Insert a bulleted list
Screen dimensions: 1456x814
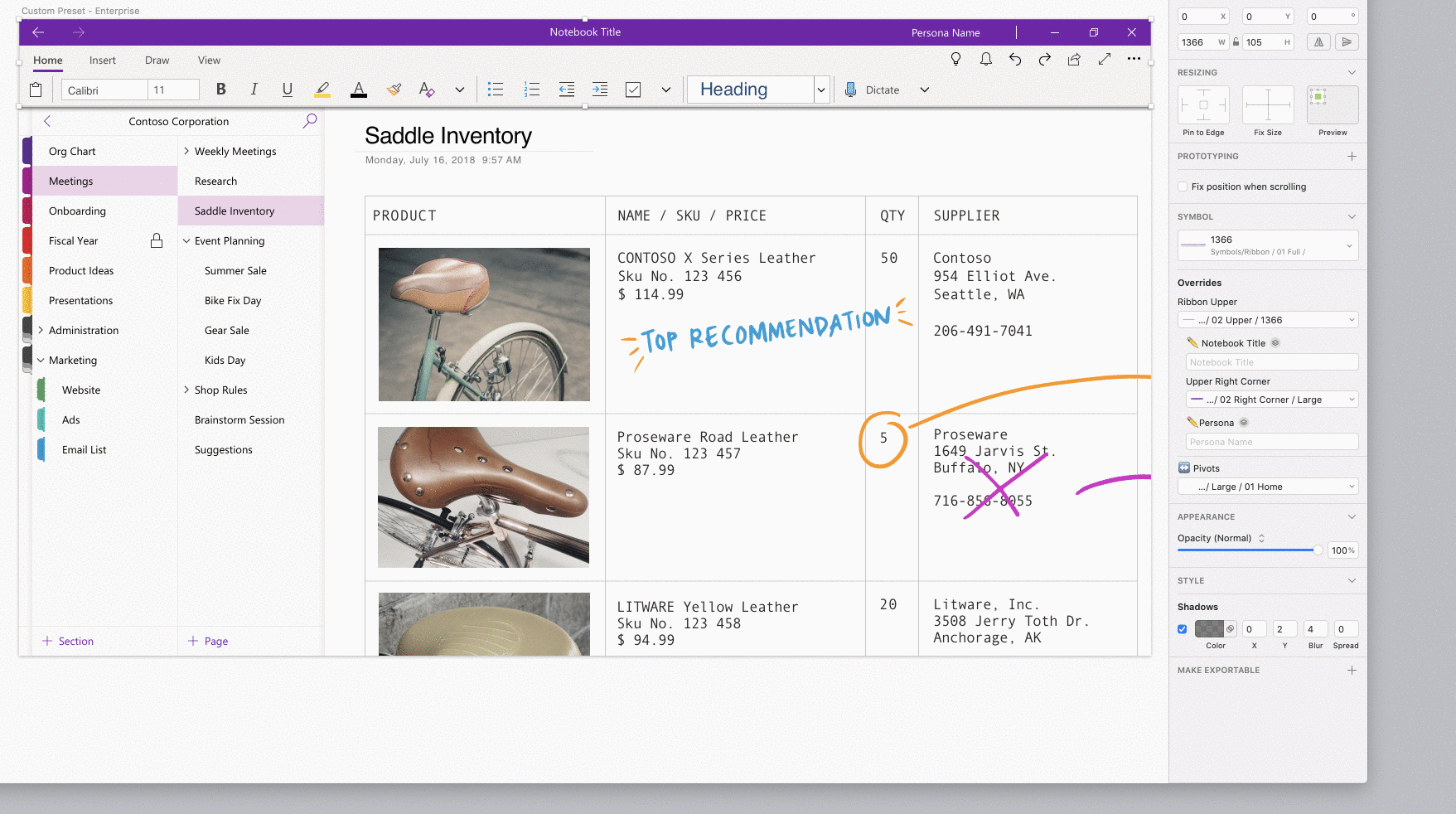[496, 90]
